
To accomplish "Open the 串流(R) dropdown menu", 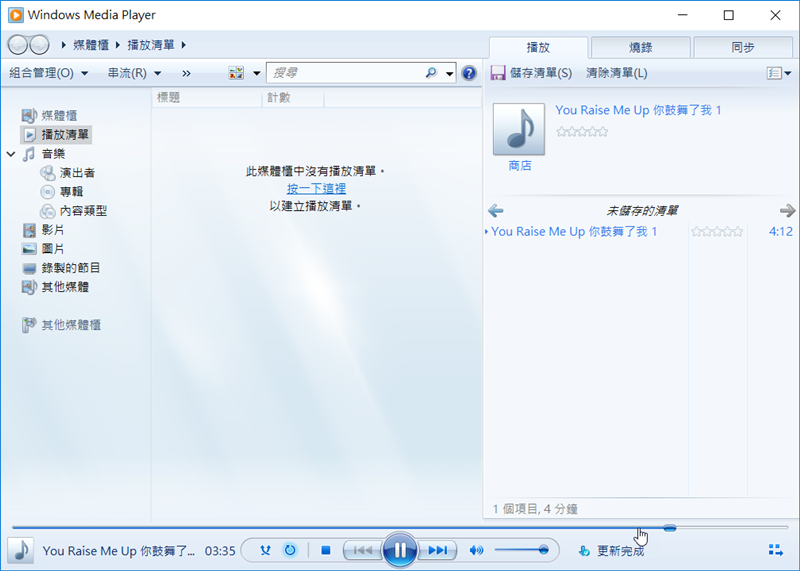I will pos(134,73).
